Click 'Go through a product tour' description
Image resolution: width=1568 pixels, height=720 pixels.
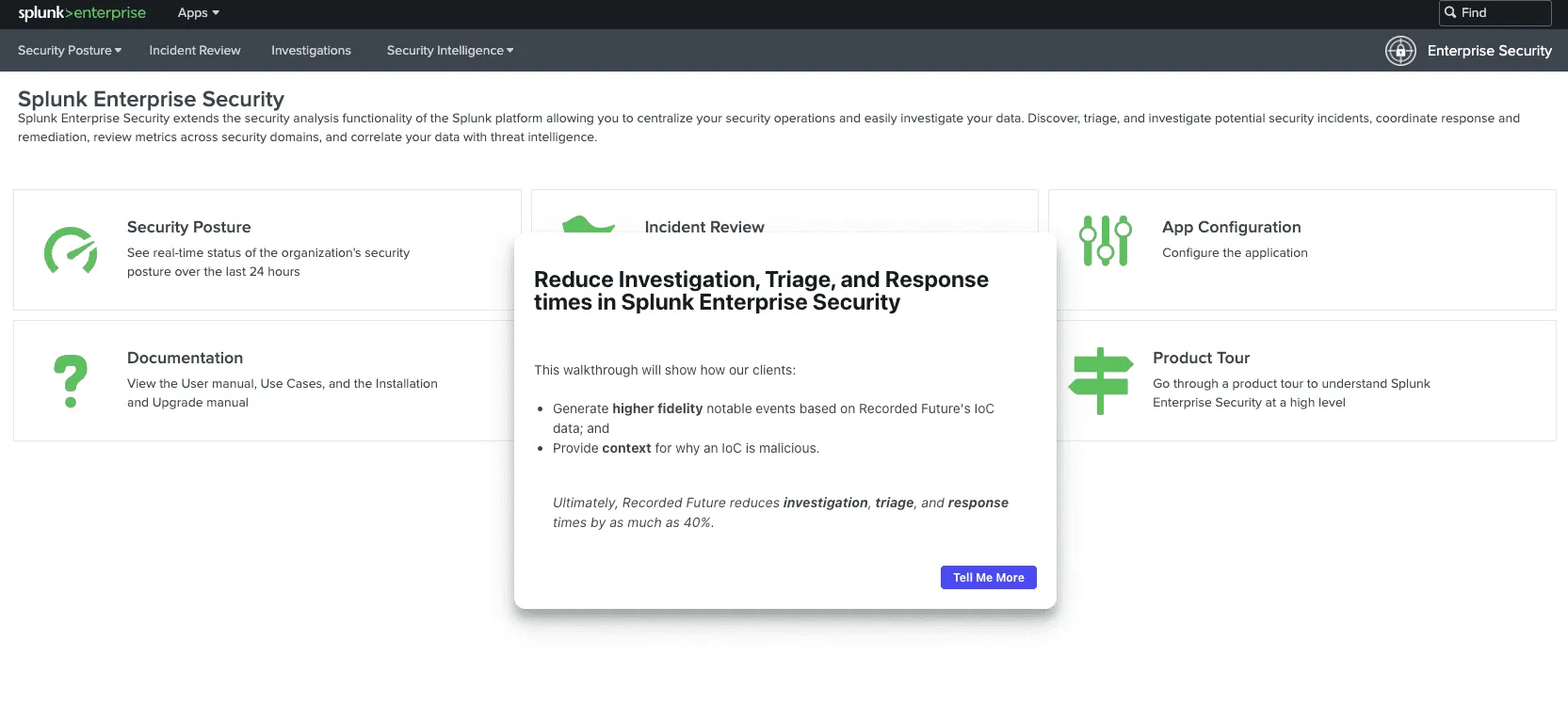pos(1291,393)
